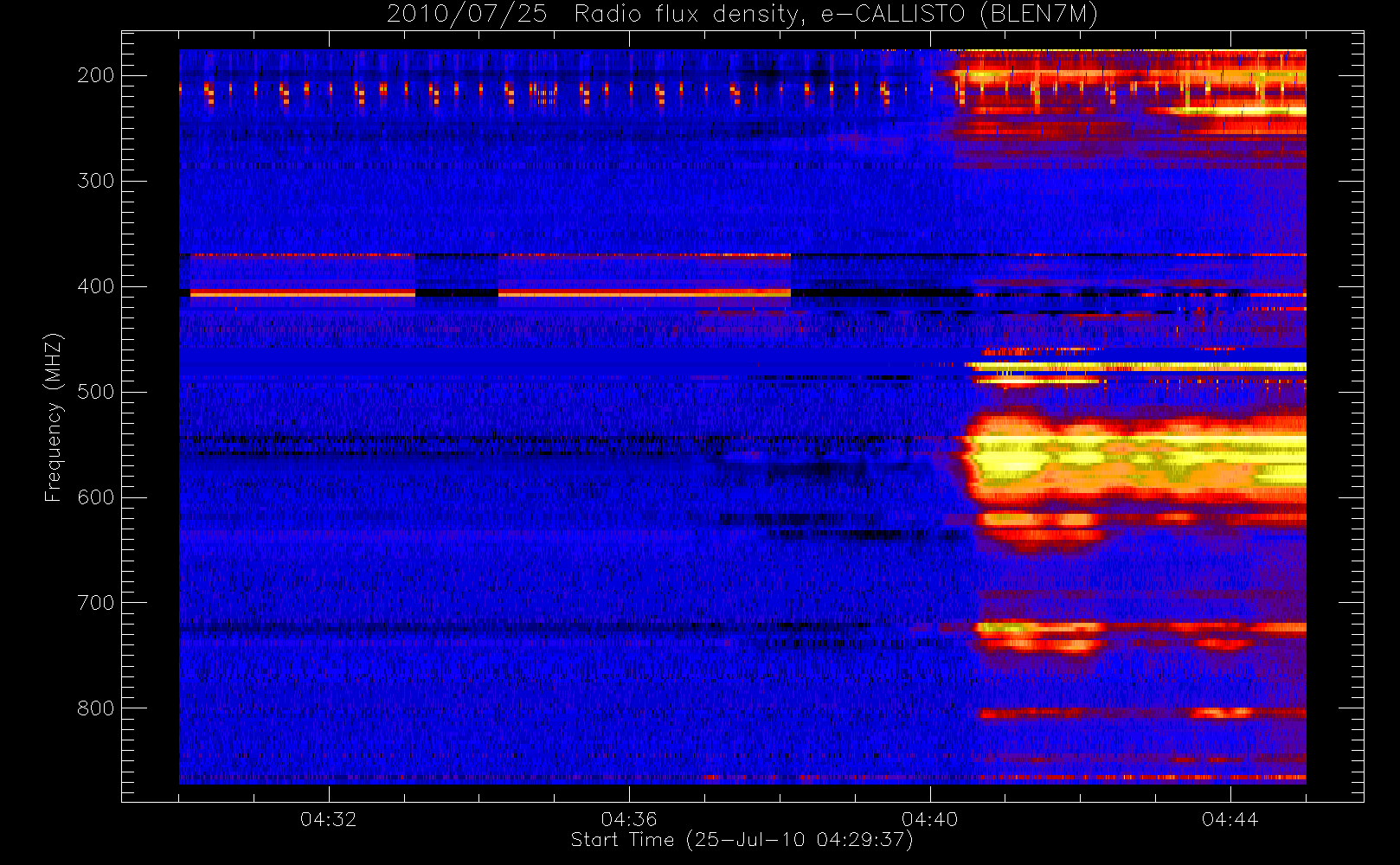Click the 200 frequency tick label

(x=96, y=75)
